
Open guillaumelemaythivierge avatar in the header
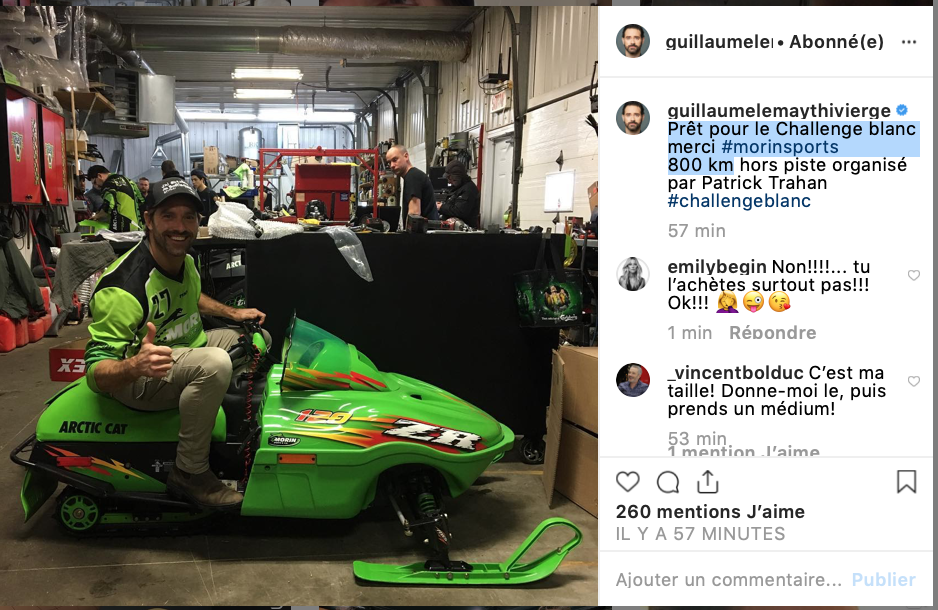coord(633,41)
